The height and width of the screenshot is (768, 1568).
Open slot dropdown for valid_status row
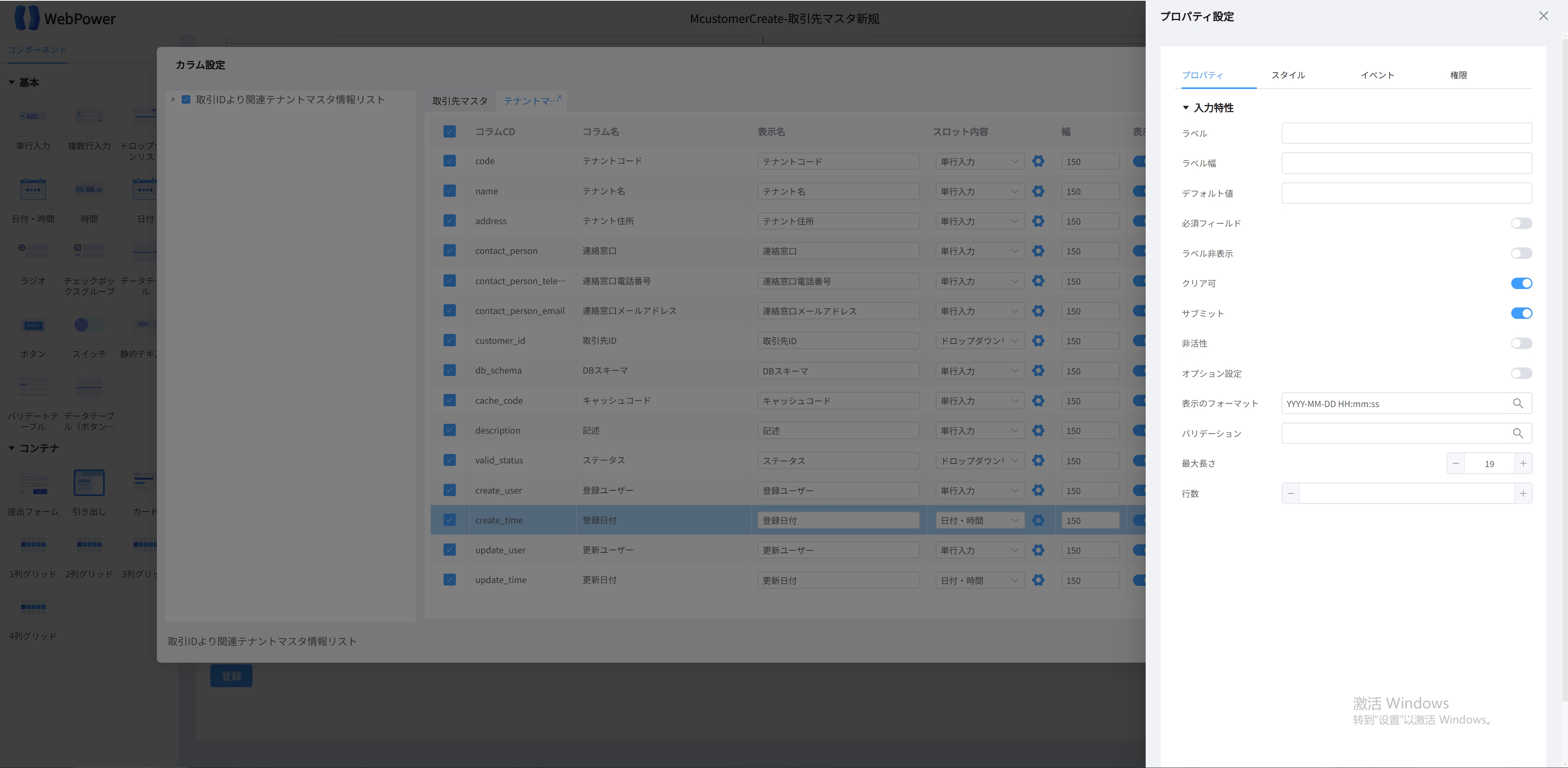(979, 461)
